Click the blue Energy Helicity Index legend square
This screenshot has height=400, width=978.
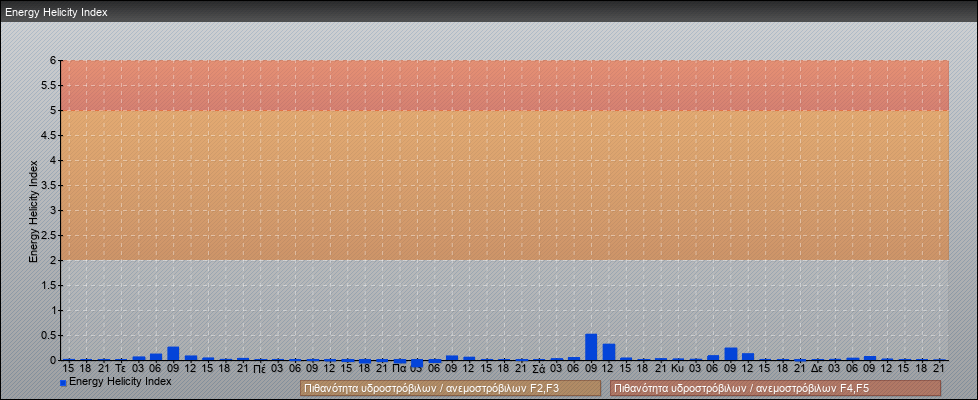pos(63,382)
